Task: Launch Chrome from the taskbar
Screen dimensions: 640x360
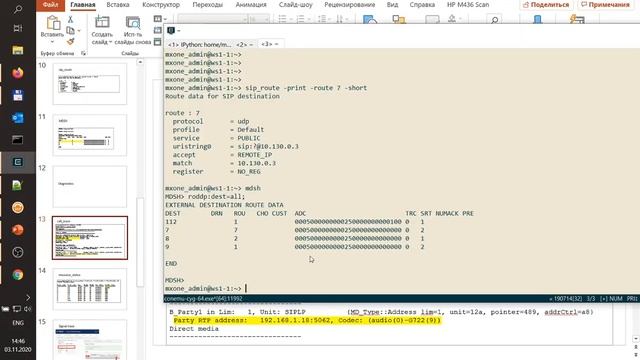Action: pos(18,275)
